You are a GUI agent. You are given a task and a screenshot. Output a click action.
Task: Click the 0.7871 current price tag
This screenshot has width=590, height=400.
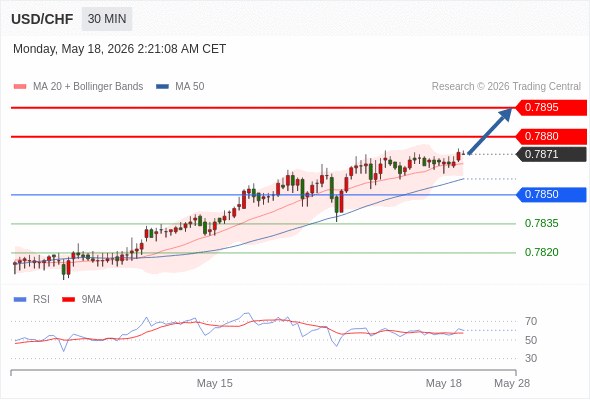[x=551, y=154]
